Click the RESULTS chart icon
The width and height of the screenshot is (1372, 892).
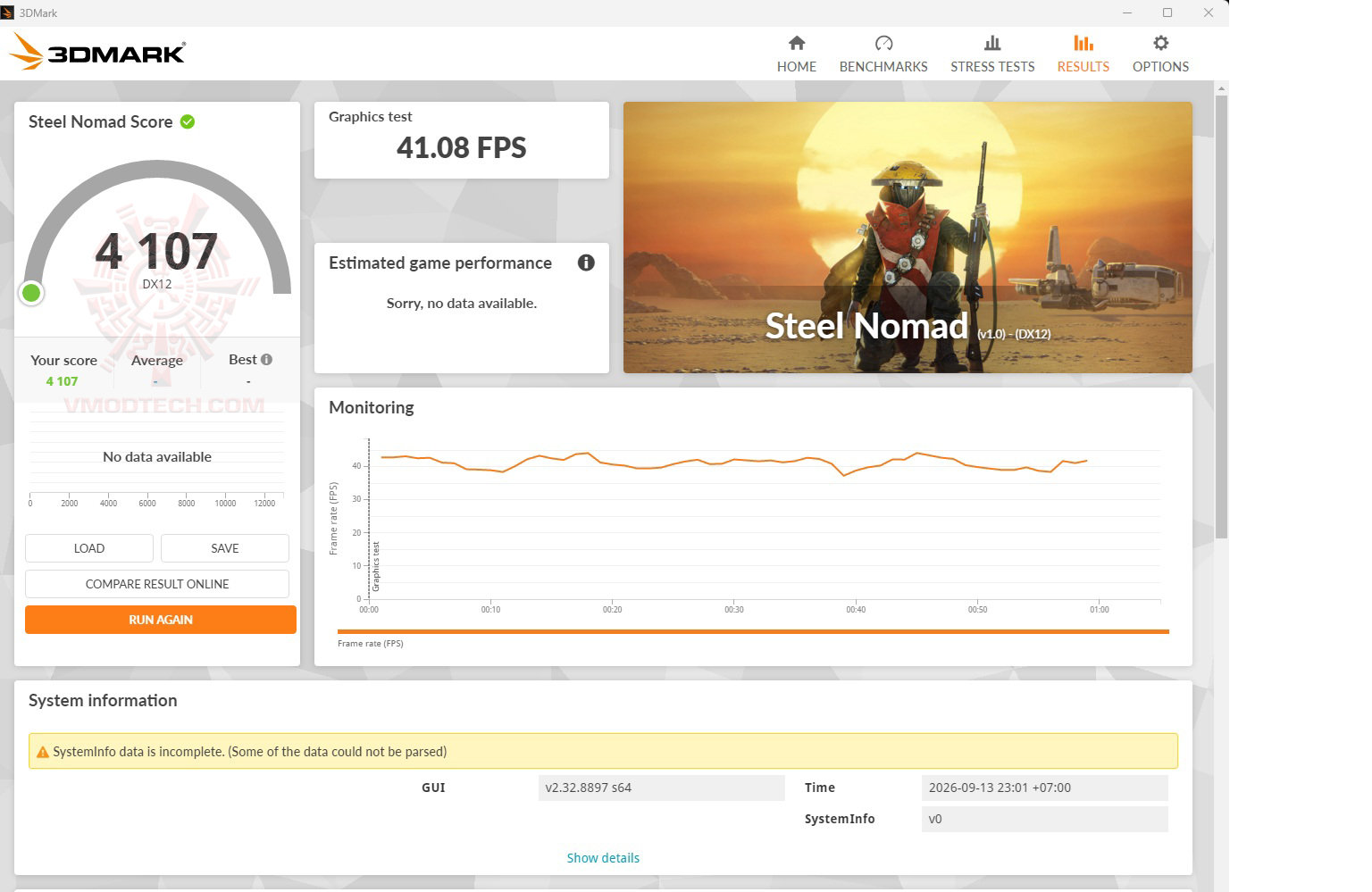pos(1083,43)
